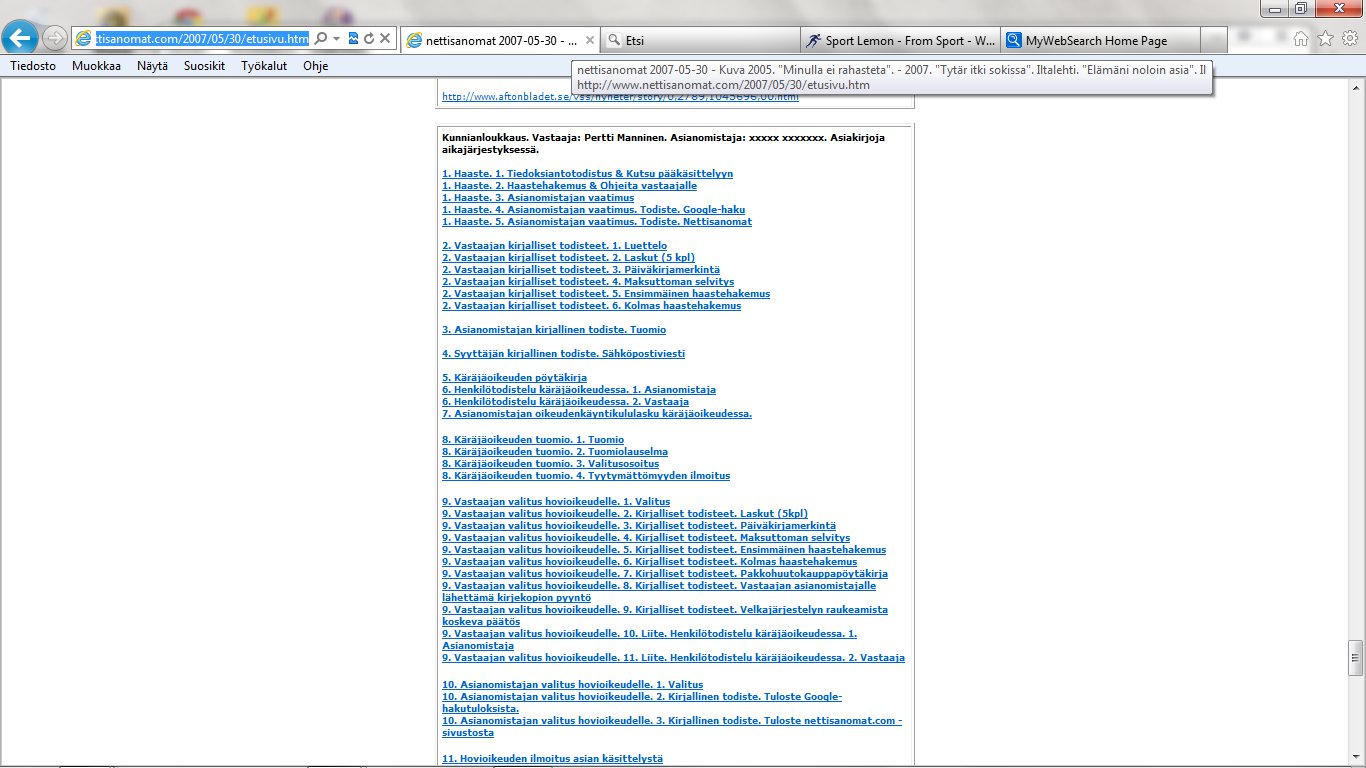Image resolution: width=1366 pixels, height=768 pixels.
Task: Switch to the Sport Lemon tab
Action: click(x=900, y=41)
